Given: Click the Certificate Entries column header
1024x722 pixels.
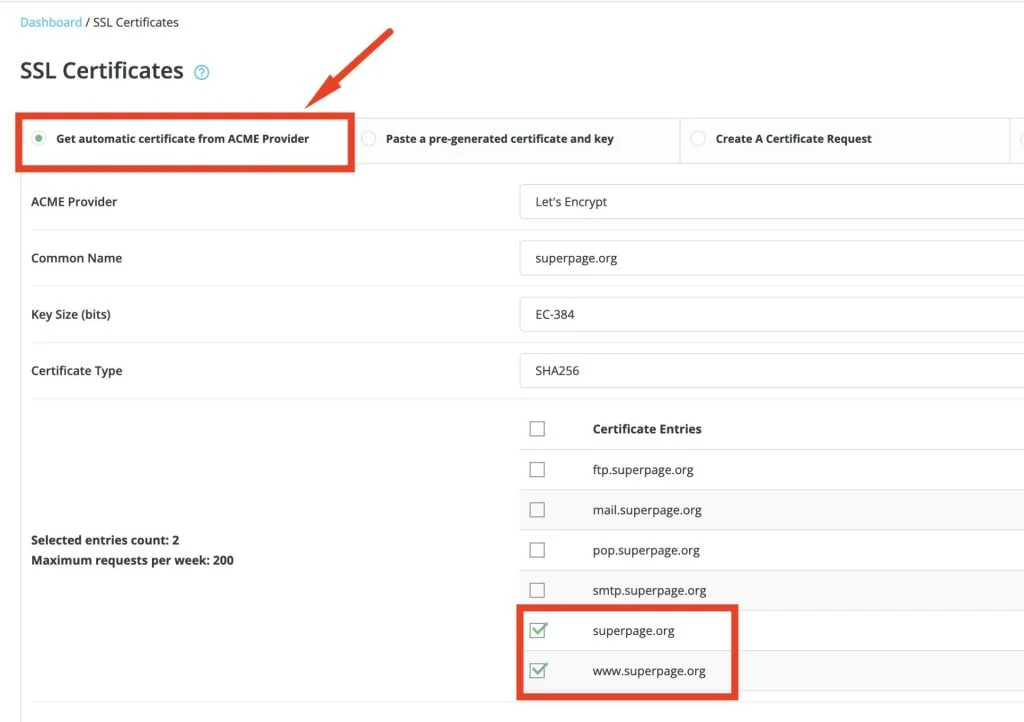Looking at the screenshot, I should tap(647, 429).
